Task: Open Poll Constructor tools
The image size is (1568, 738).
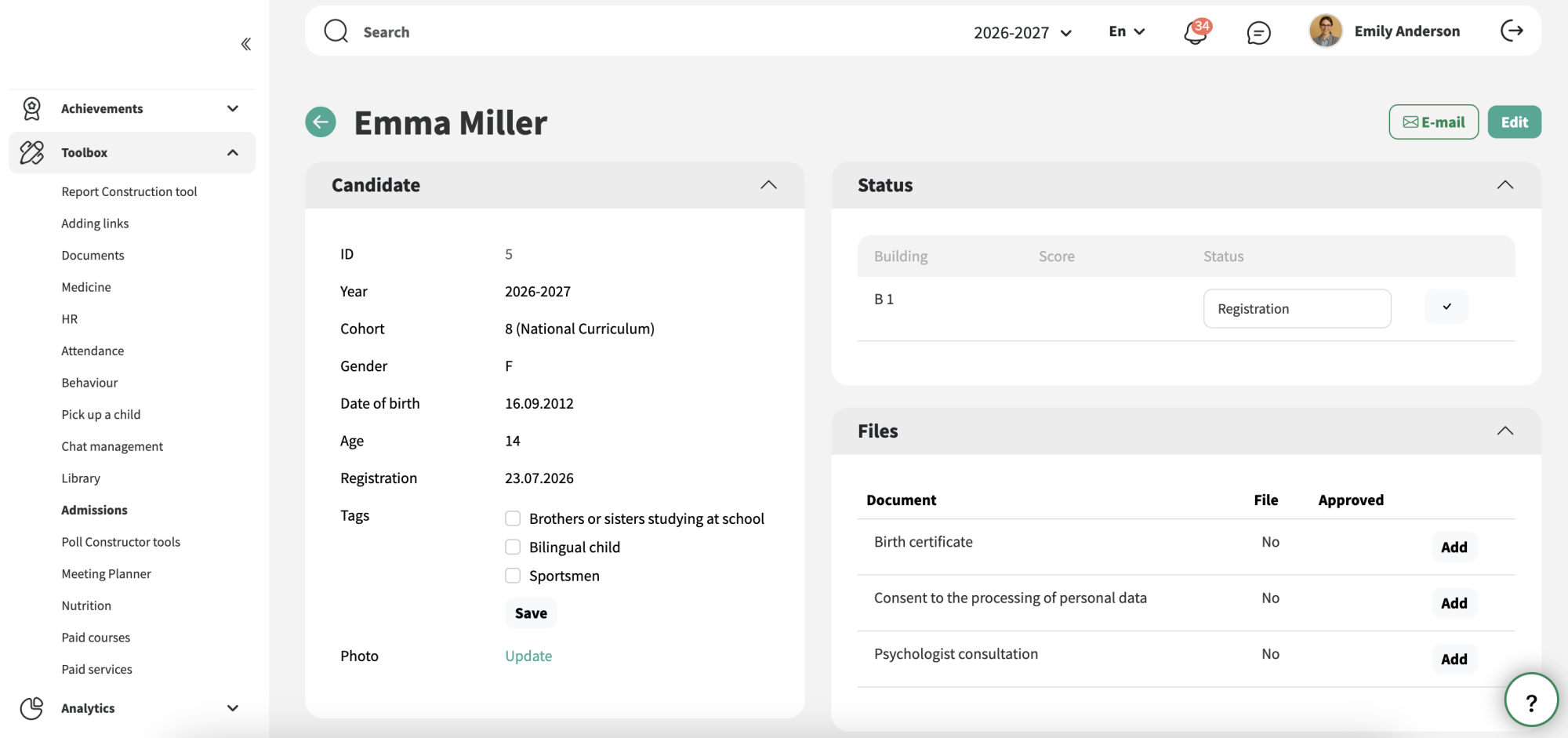Action: tap(121, 542)
